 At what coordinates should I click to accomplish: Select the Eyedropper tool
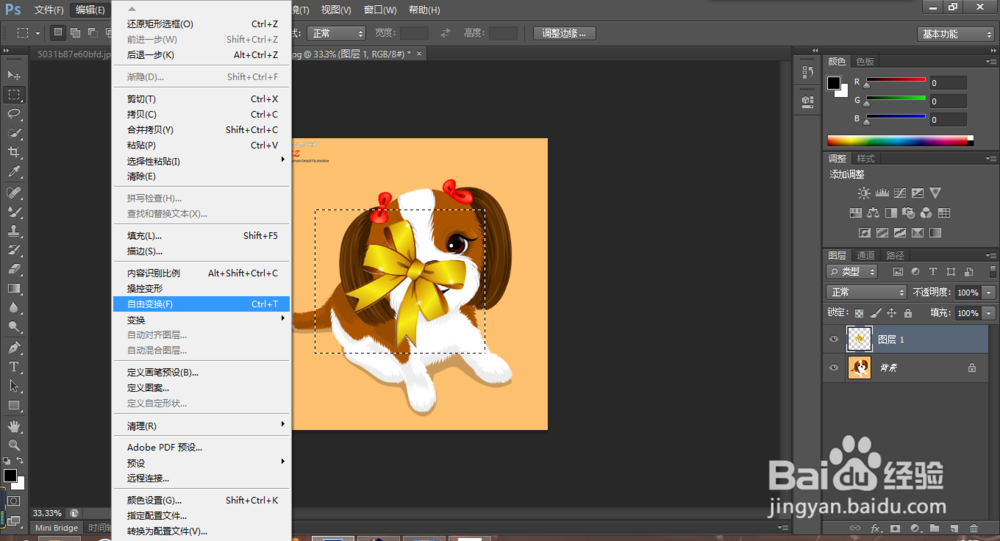(14, 172)
